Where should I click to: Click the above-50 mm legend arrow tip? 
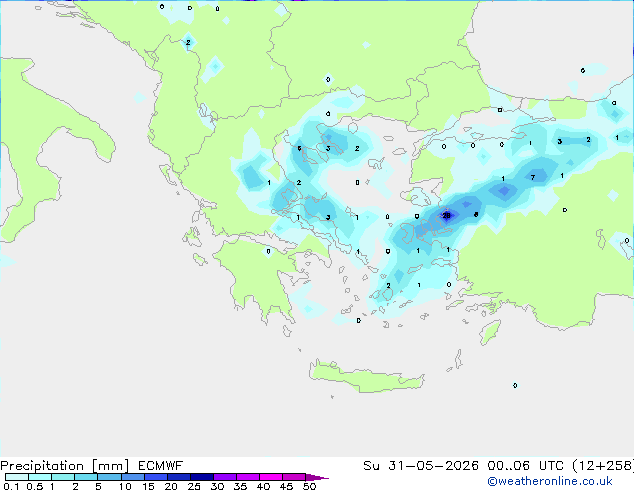click(317, 477)
